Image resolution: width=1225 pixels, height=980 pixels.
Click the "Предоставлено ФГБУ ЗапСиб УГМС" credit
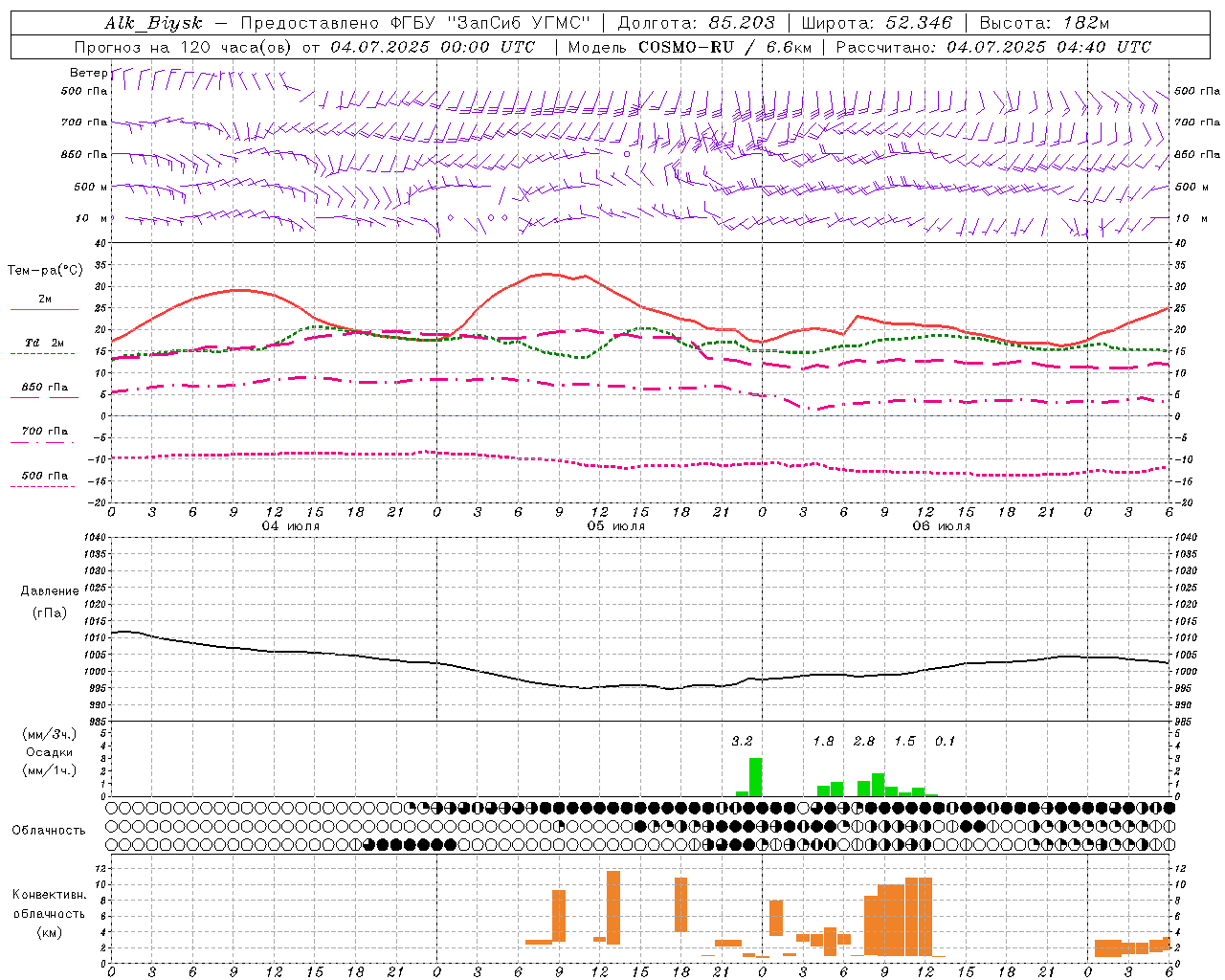tap(415, 23)
